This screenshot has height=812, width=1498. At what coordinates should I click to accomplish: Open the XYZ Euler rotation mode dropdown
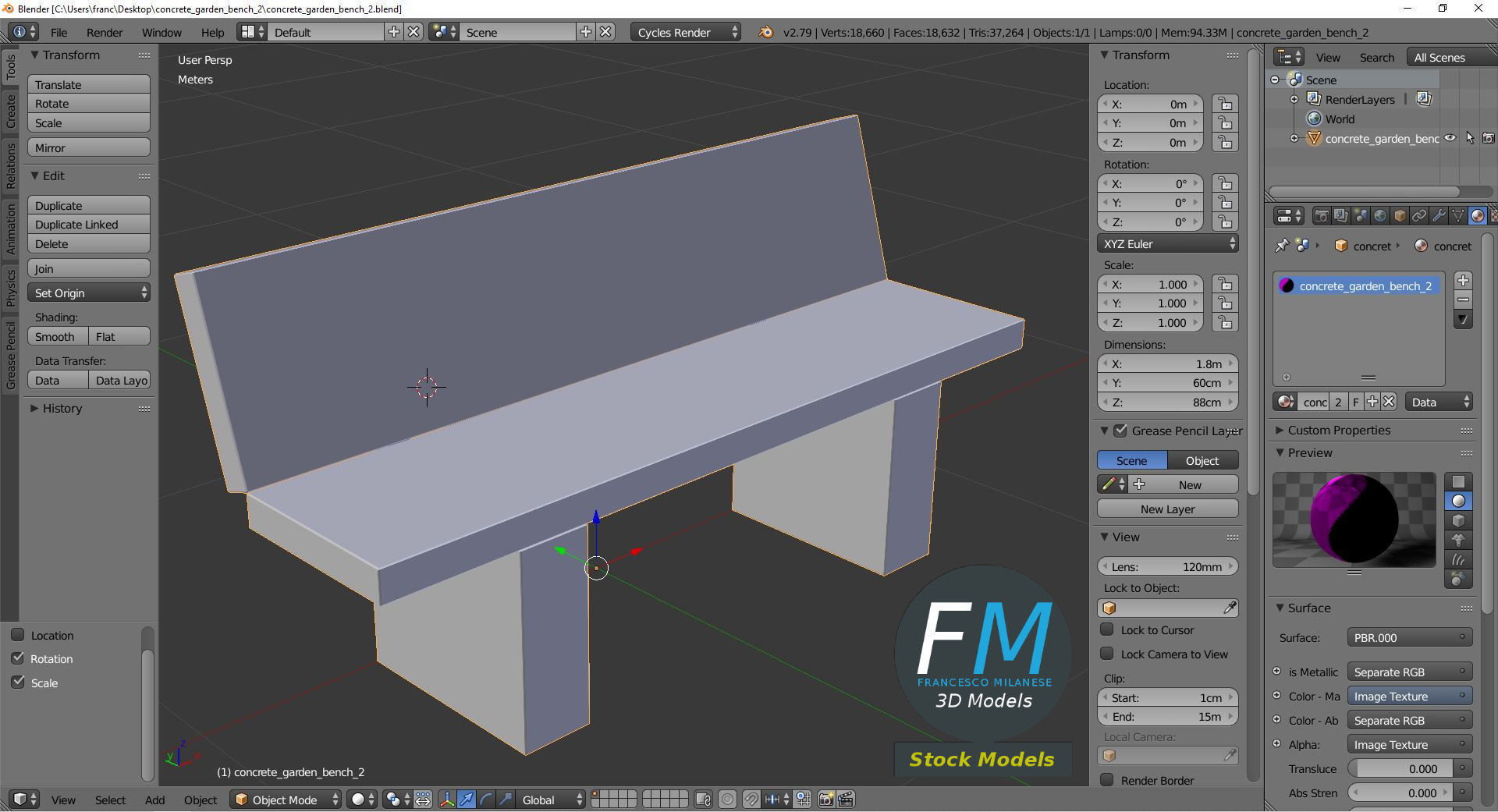tap(1167, 243)
